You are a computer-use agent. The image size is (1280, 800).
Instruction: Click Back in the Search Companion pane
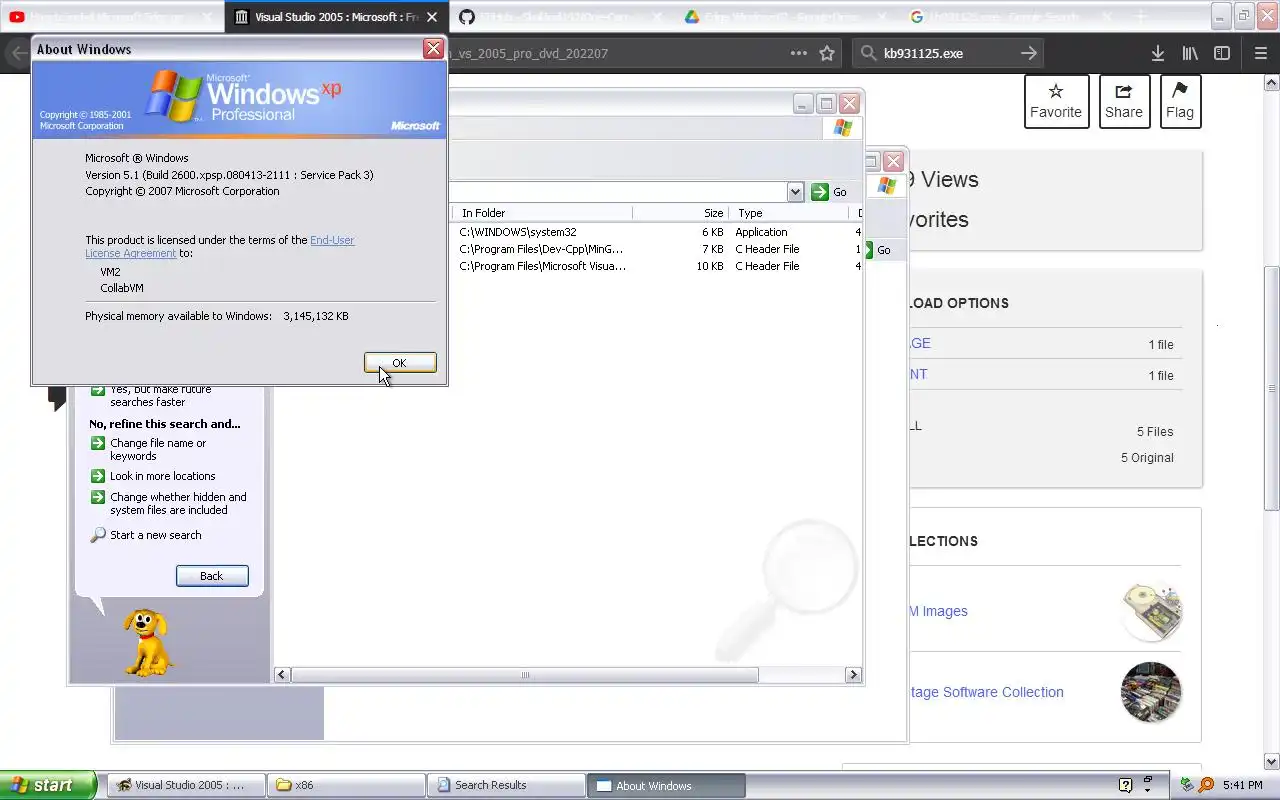point(212,576)
